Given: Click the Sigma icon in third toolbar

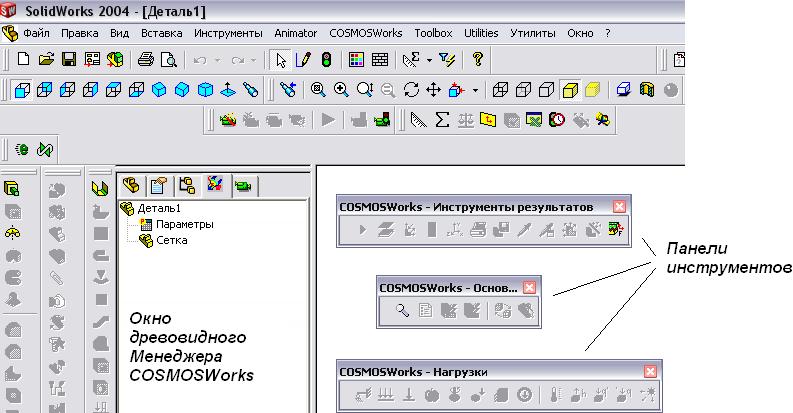Looking at the screenshot, I should [x=442, y=120].
